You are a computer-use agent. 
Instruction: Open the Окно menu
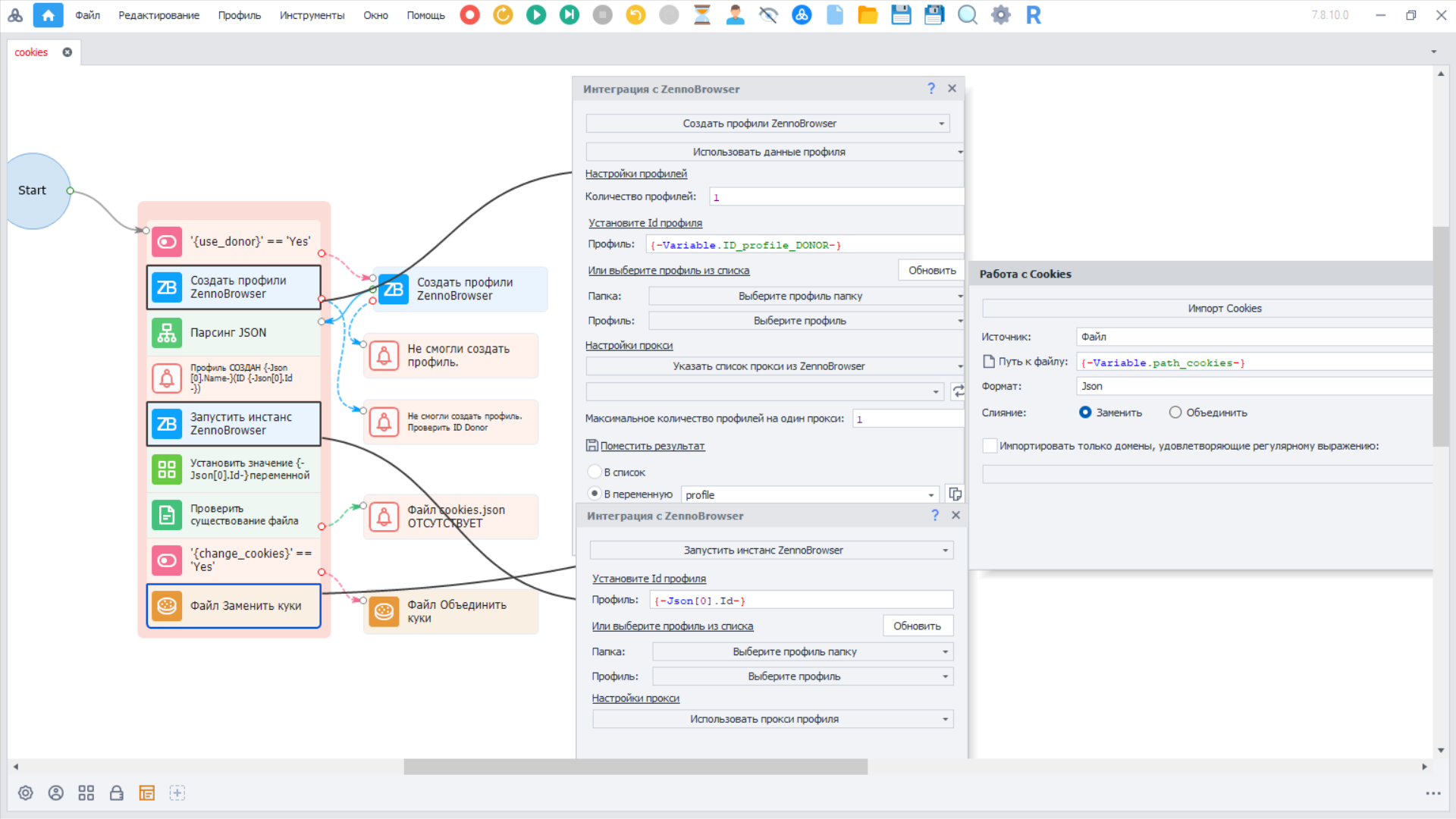pos(375,15)
